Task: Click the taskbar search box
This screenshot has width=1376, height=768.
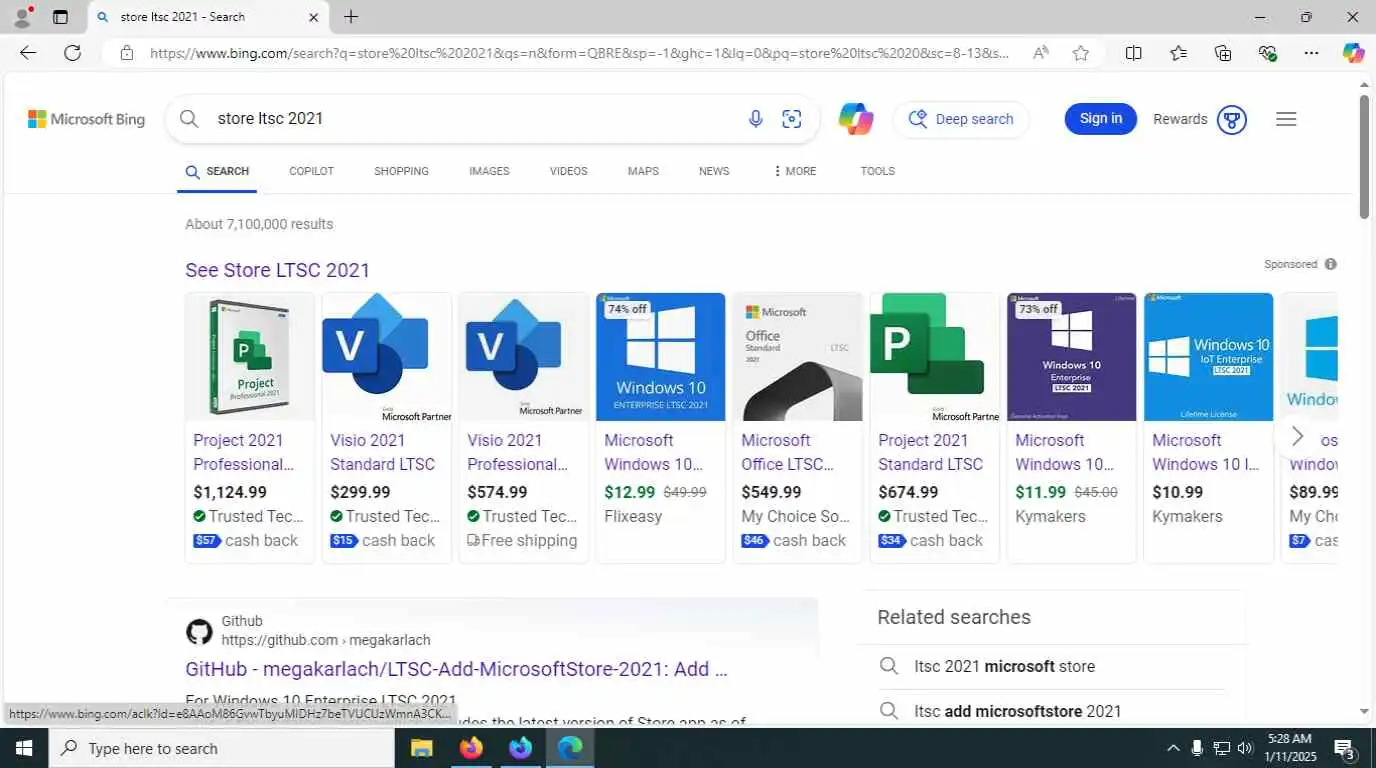Action: (x=221, y=748)
